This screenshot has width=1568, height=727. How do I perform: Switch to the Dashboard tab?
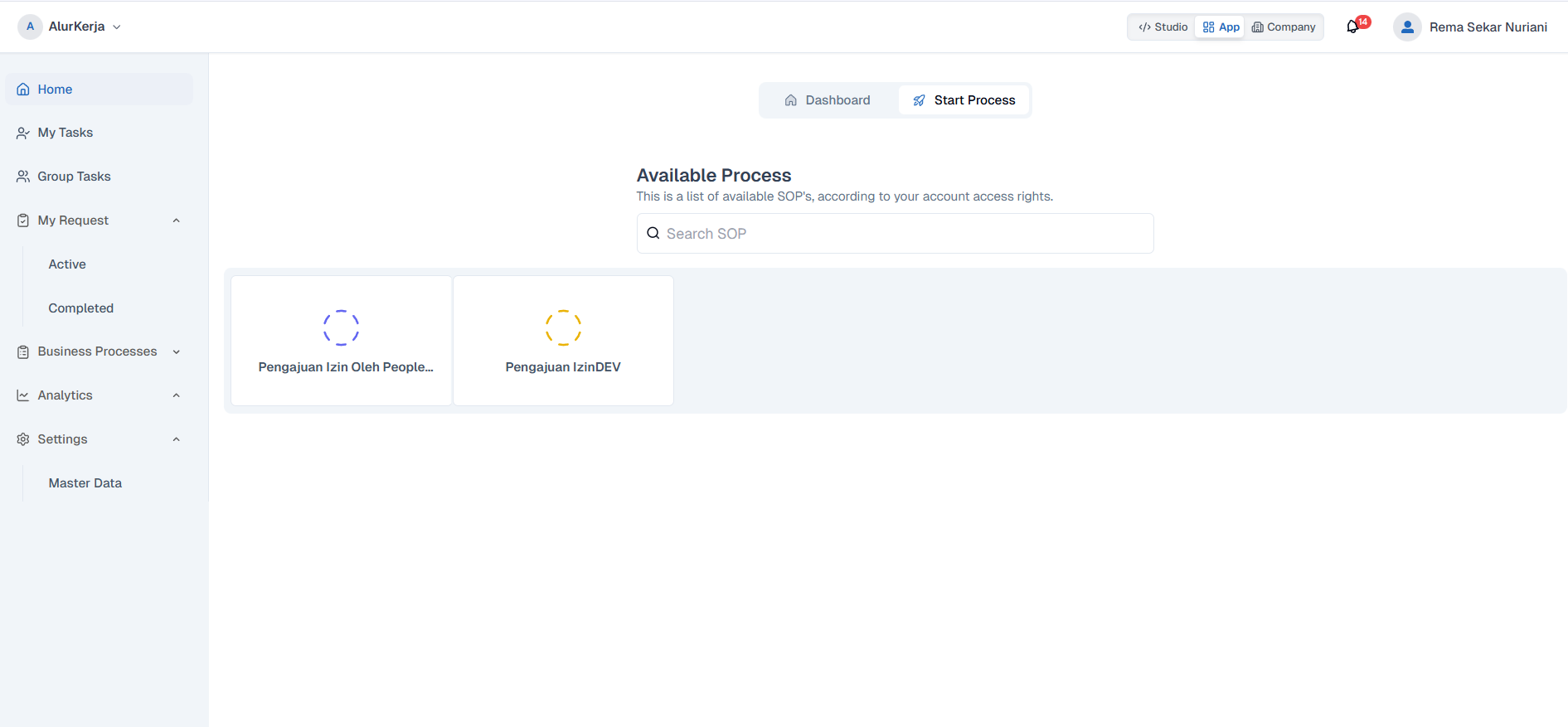tap(828, 100)
